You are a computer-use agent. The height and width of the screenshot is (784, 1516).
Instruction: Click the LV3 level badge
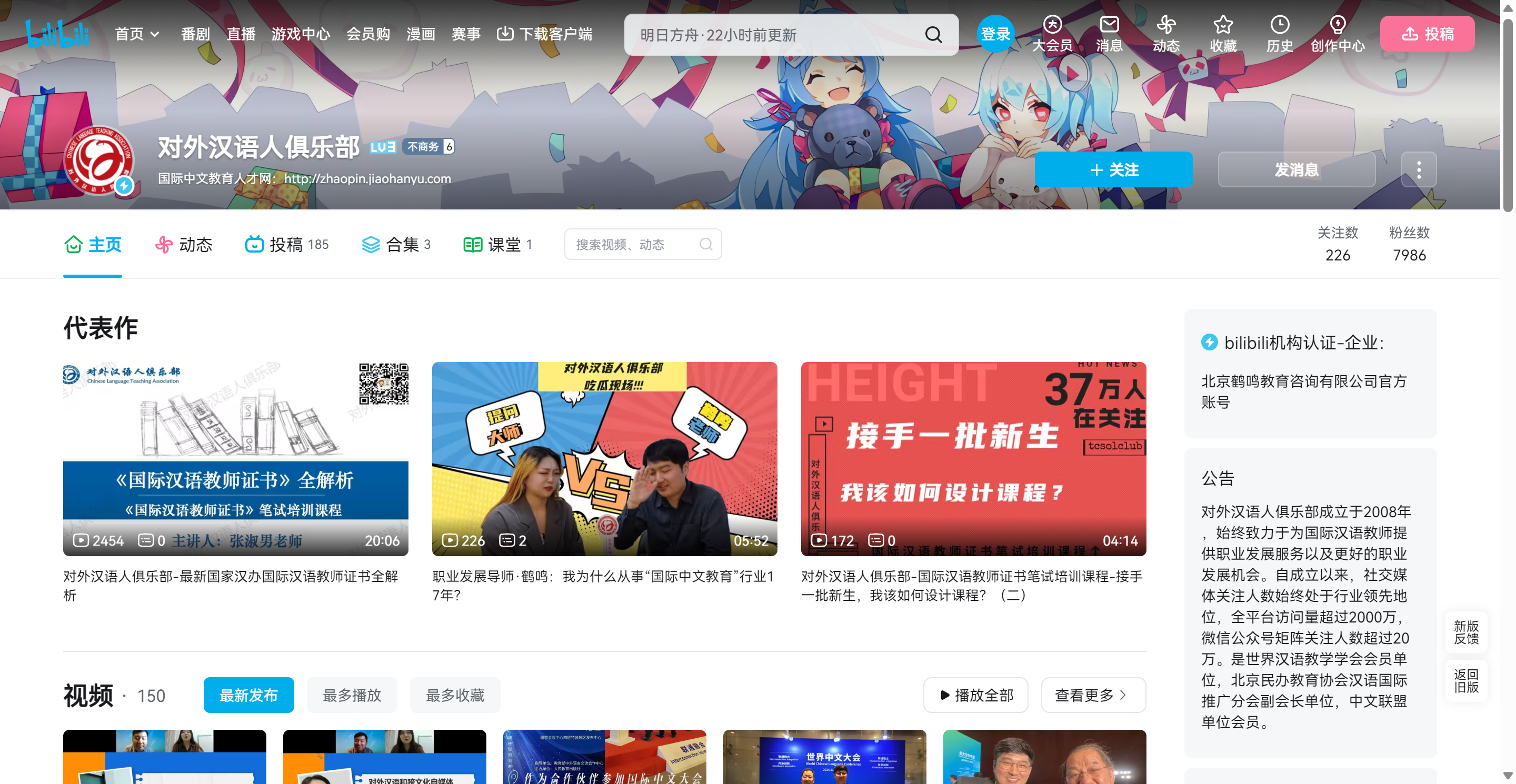coord(383,146)
